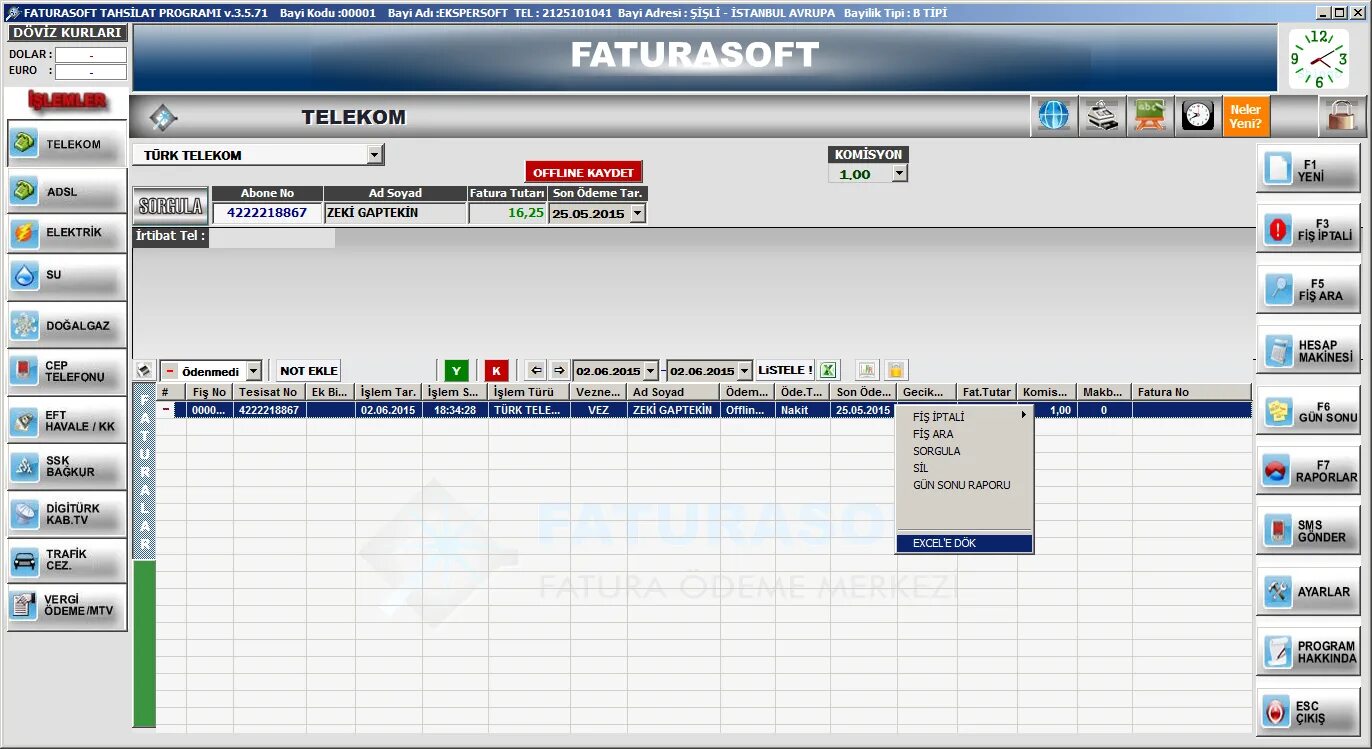Open SSK BAĞKUR section

pos(67,466)
